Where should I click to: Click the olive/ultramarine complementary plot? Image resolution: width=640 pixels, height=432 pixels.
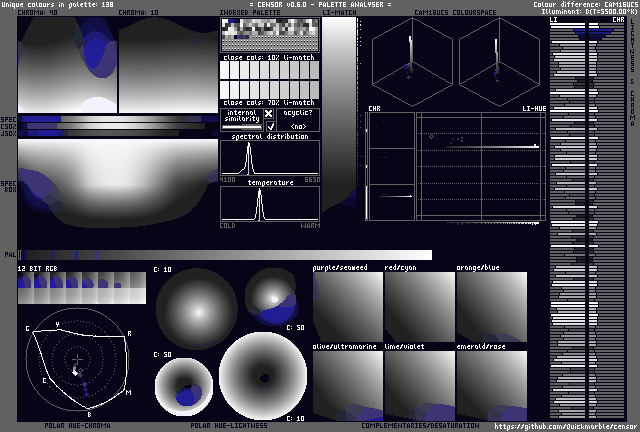(347, 384)
